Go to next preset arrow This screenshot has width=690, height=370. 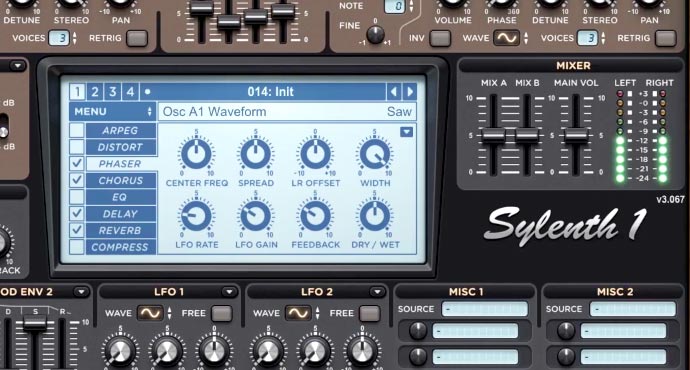[410, 92]
